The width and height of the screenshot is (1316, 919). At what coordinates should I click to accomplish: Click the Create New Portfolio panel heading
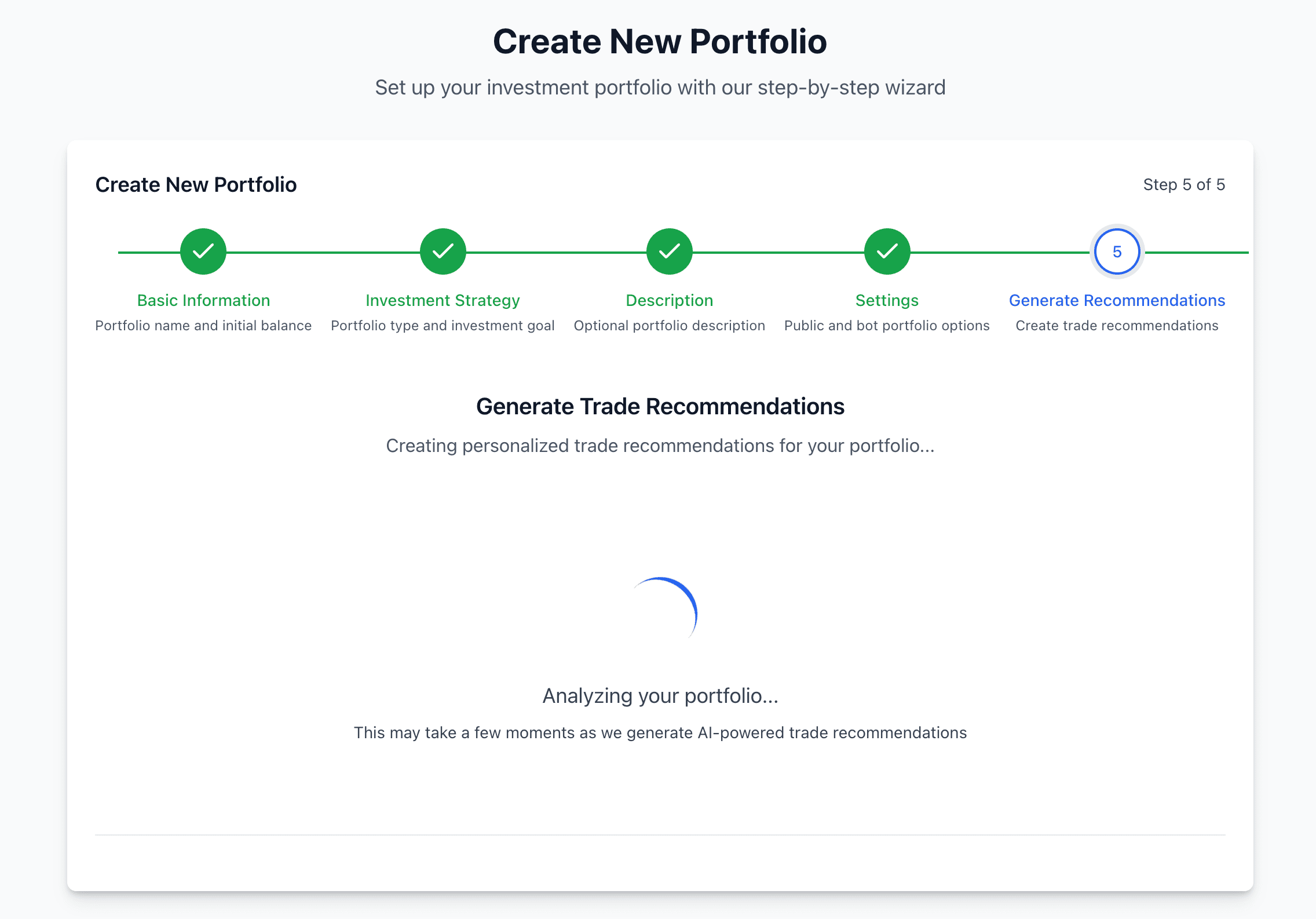tap(196, 184)
